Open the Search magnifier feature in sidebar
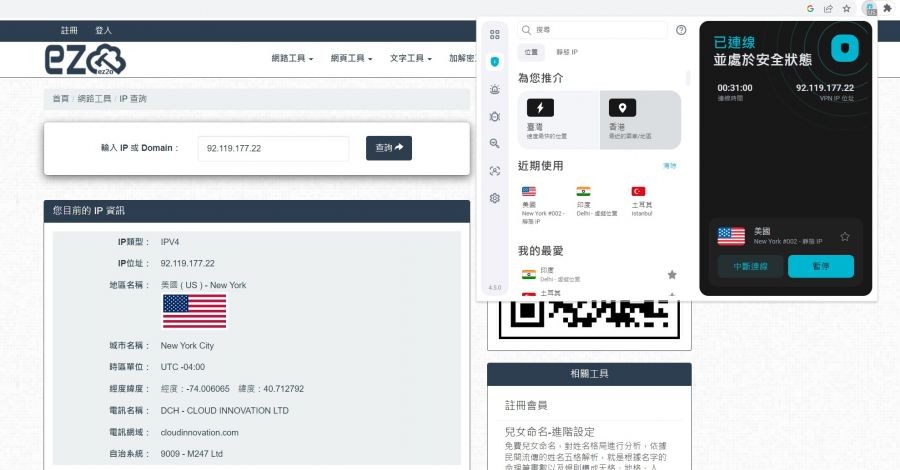This screenshot has height=470, width=900. 494,143
